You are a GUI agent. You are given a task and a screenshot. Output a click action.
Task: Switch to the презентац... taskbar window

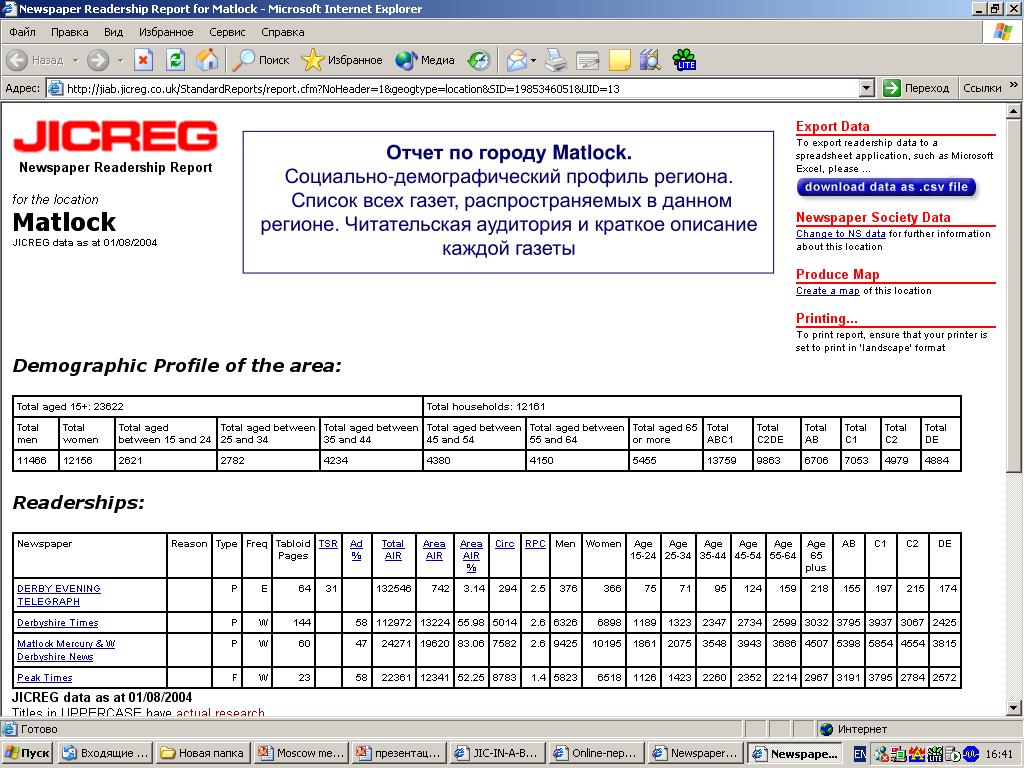point(399,753)
